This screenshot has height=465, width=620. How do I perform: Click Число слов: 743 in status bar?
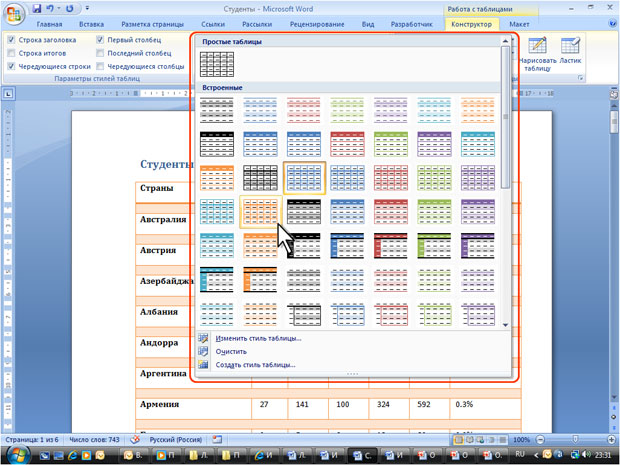(x=94, y=440)
